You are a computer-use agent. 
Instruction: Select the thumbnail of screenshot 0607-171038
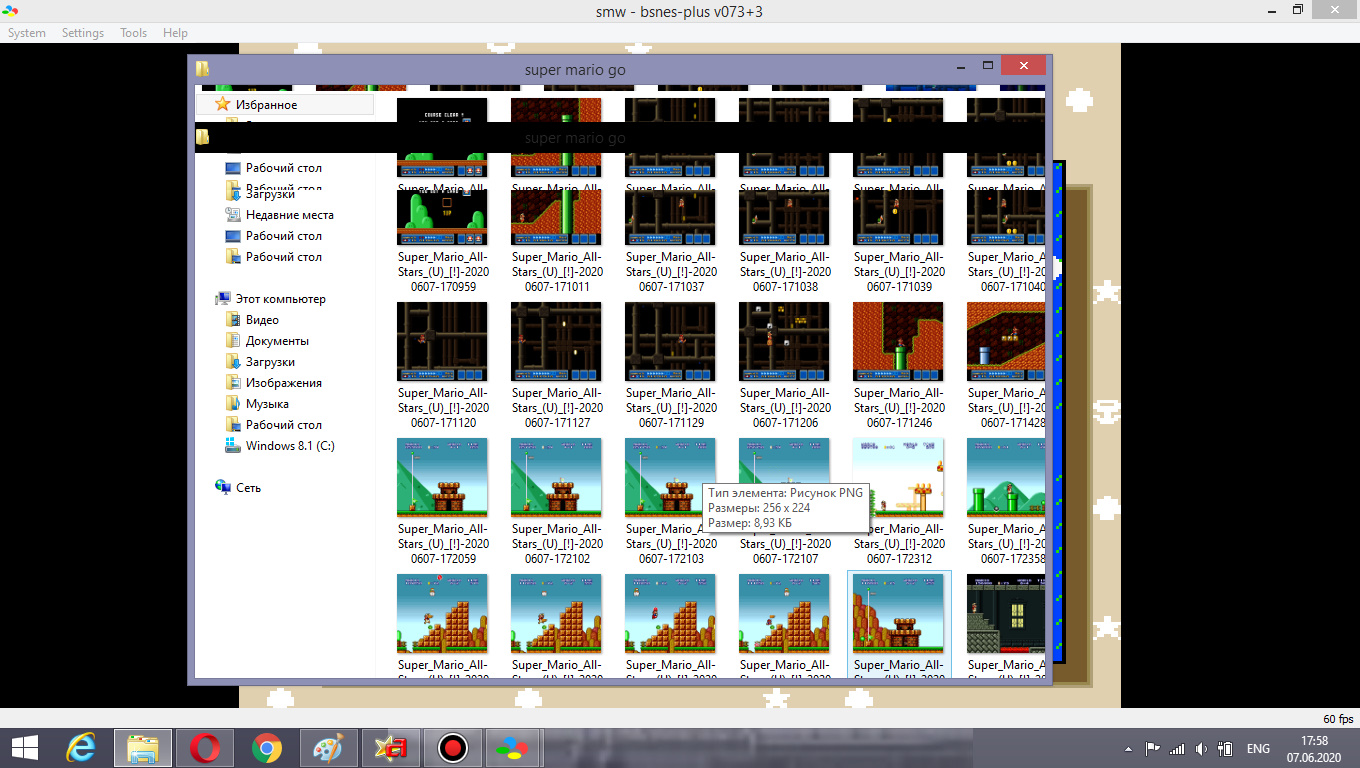(784, 217)
